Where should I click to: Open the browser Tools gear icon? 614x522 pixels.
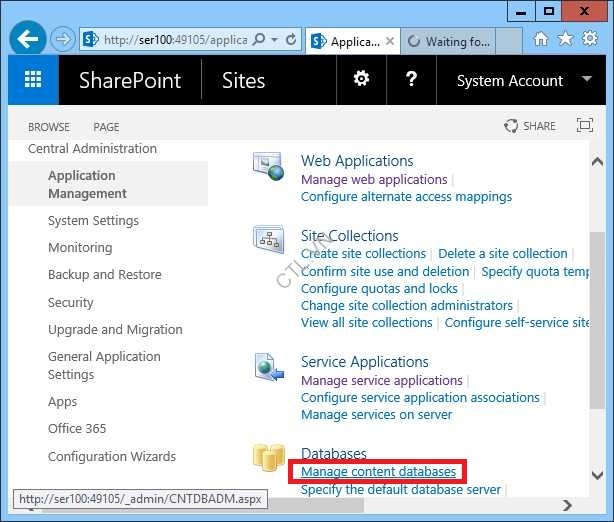[x=590, y=39]
